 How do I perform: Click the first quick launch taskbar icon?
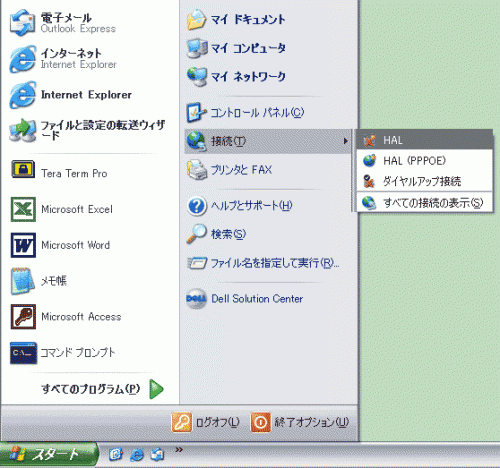pyautogui.click(x=116, y=455)
